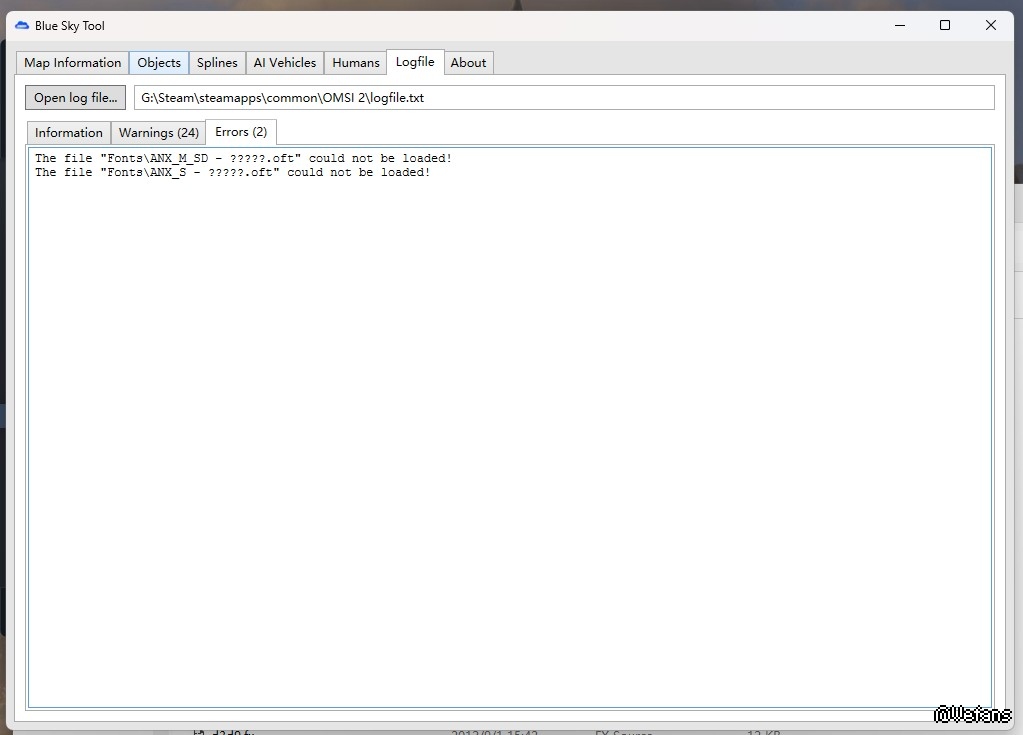Show the Information sub-tab
The width and height of the screenshot is (1023, 735).
(x=69, y=132)
